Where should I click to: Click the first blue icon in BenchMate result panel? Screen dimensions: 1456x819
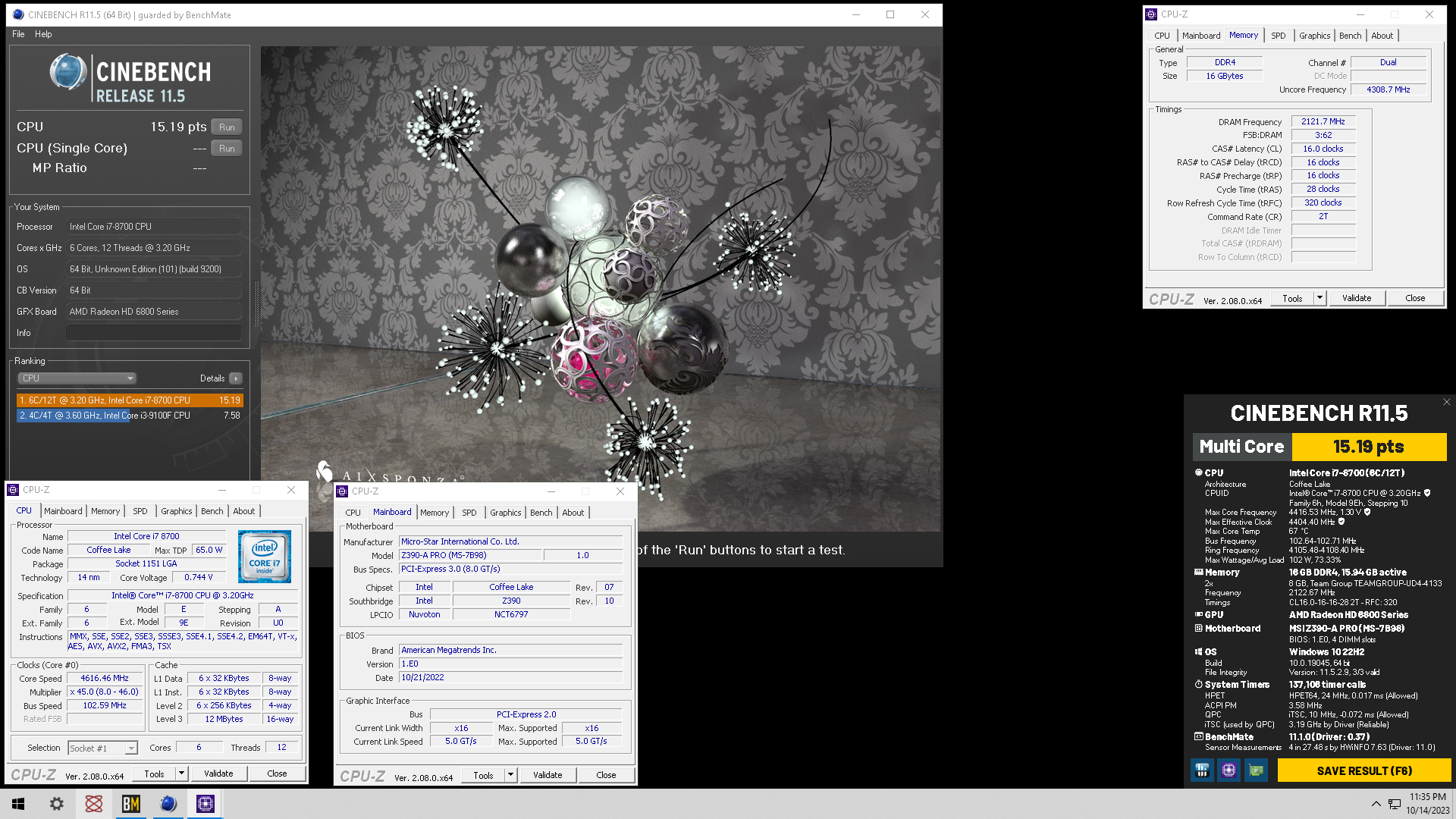pos(1202,770)
